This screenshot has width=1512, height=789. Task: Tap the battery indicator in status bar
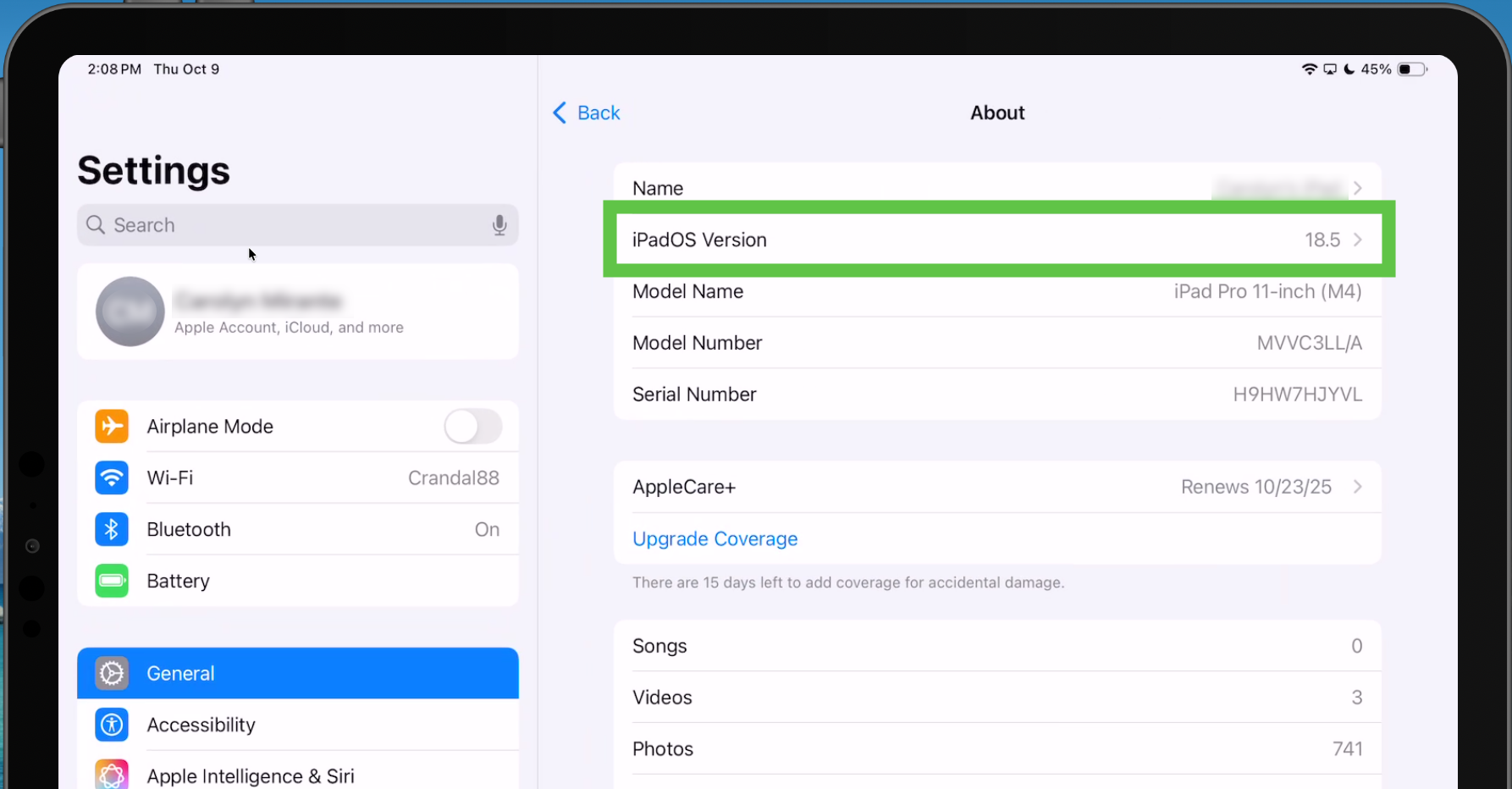pos(1412,69)
